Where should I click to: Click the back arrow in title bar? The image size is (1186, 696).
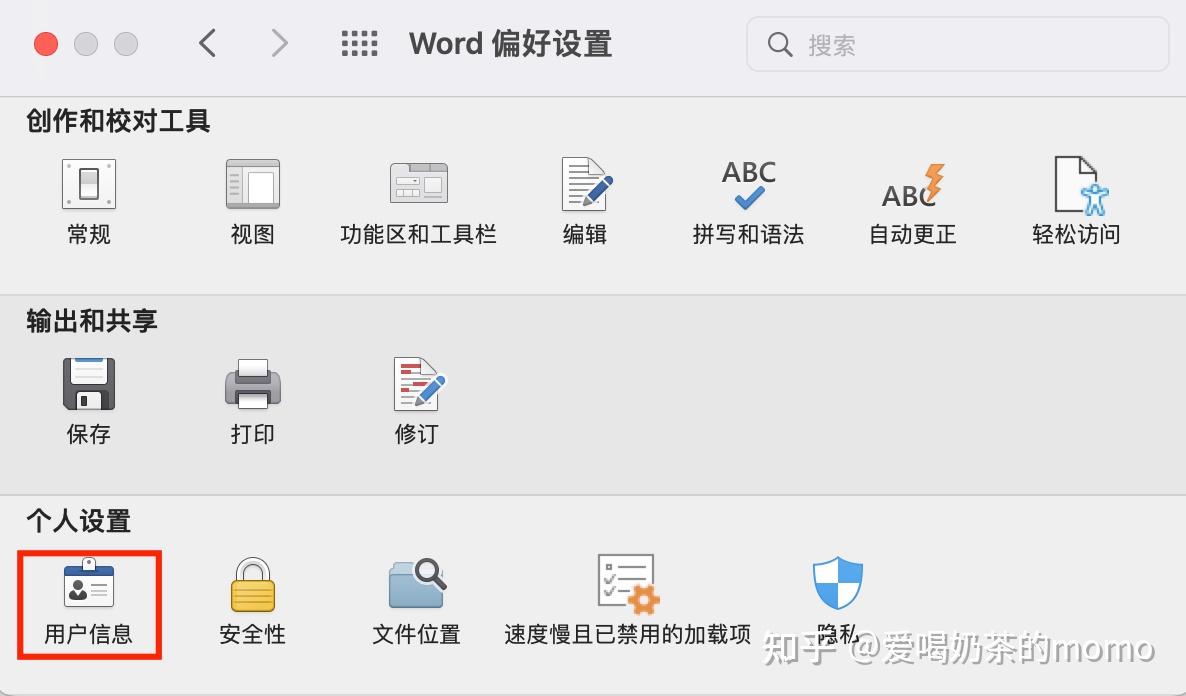click(207, 43)
